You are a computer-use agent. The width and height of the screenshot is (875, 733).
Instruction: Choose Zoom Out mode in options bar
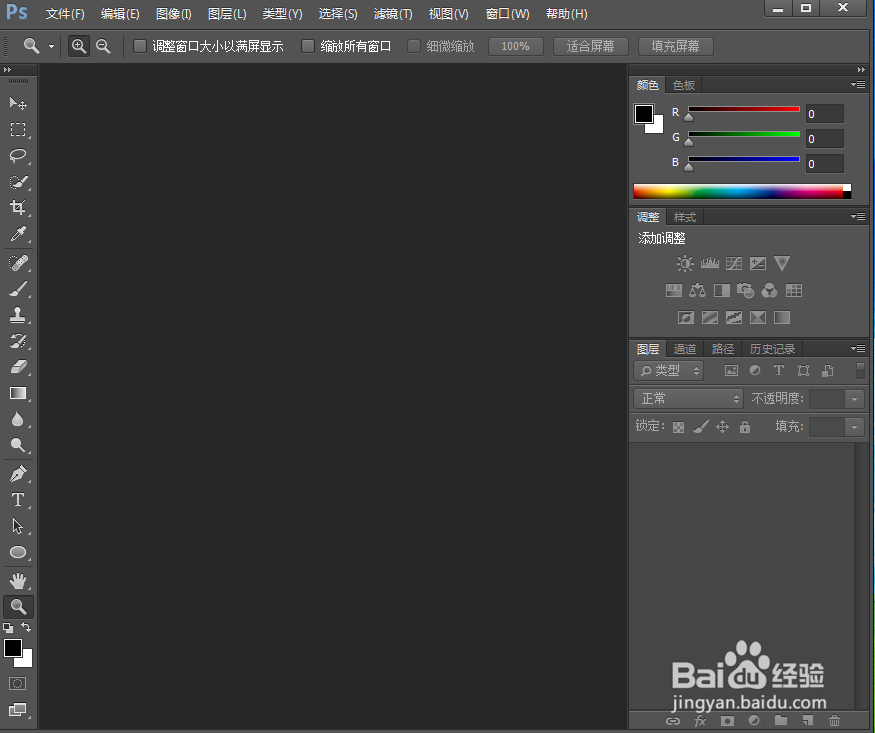103,46
